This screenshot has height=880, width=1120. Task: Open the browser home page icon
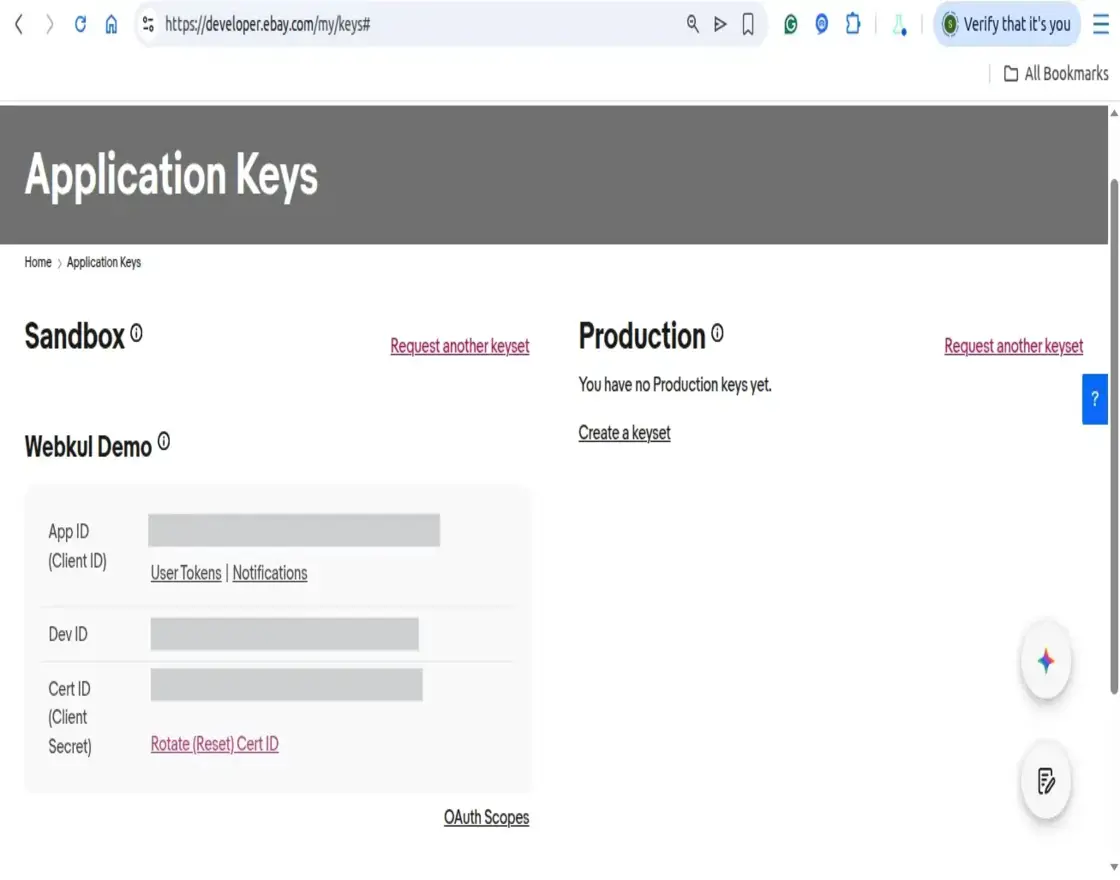click(x=111, y=24)
